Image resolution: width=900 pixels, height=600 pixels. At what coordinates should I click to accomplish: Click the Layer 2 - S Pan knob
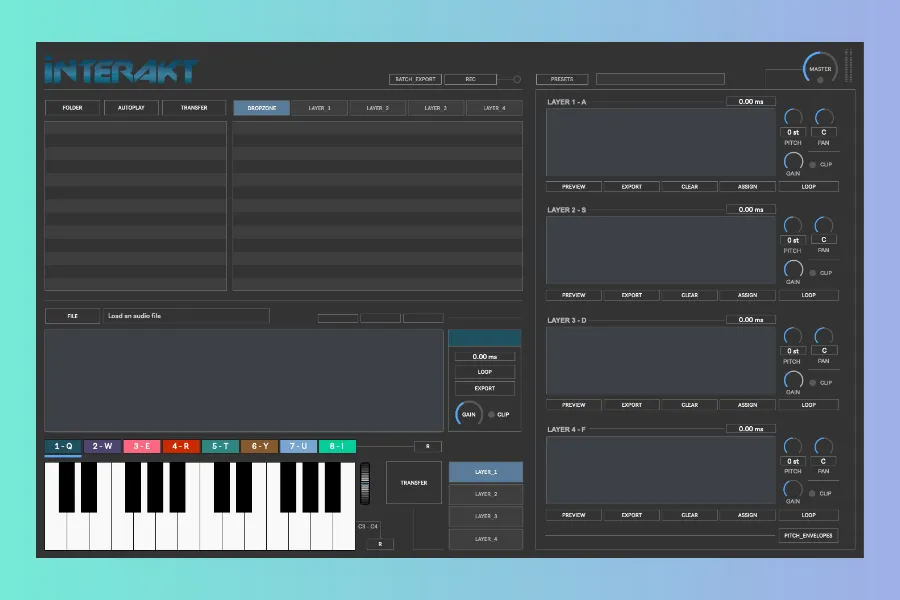(x=824, y=226)
